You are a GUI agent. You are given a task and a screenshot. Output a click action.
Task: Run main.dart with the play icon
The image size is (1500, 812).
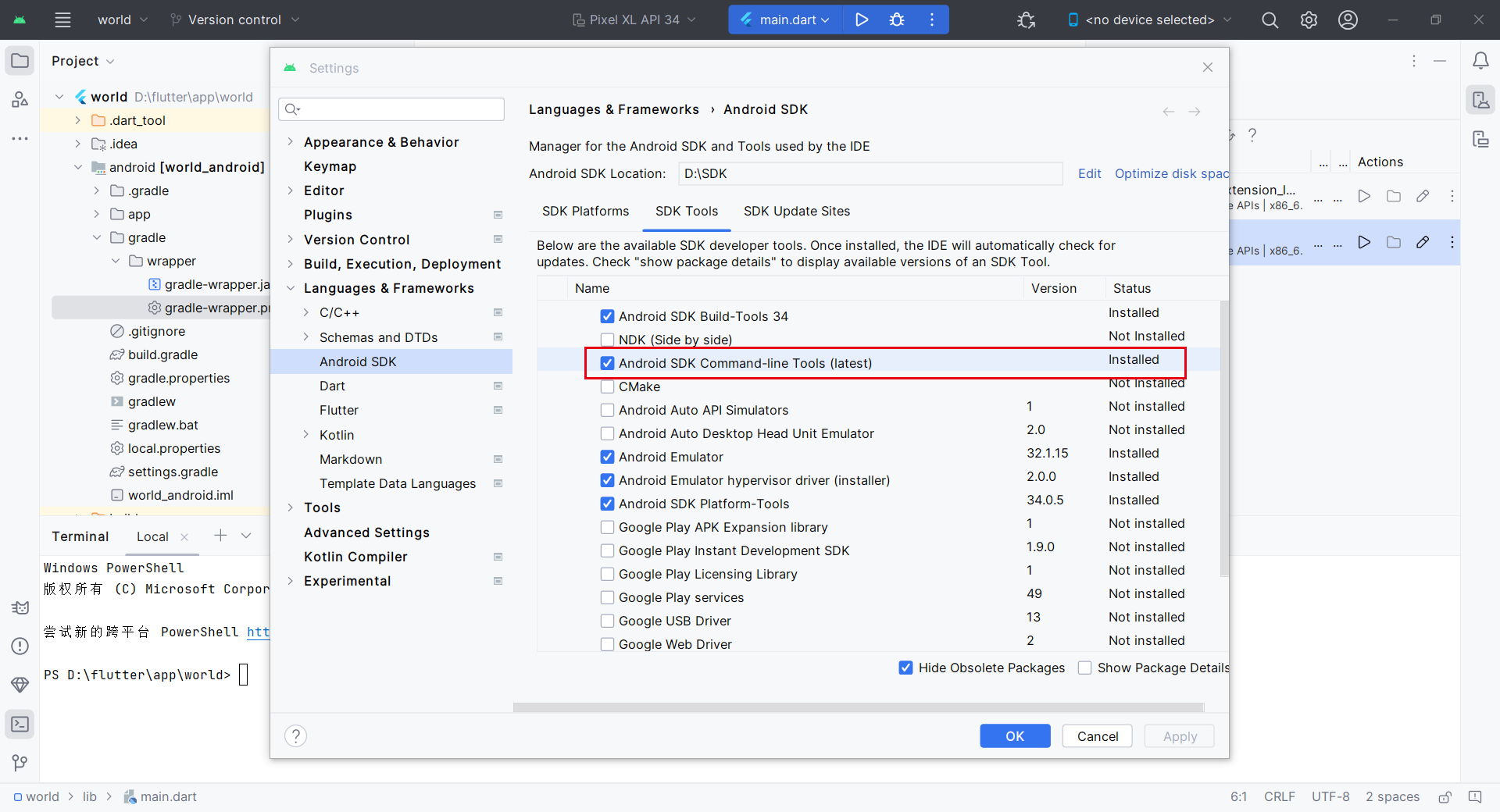(862, 20)
